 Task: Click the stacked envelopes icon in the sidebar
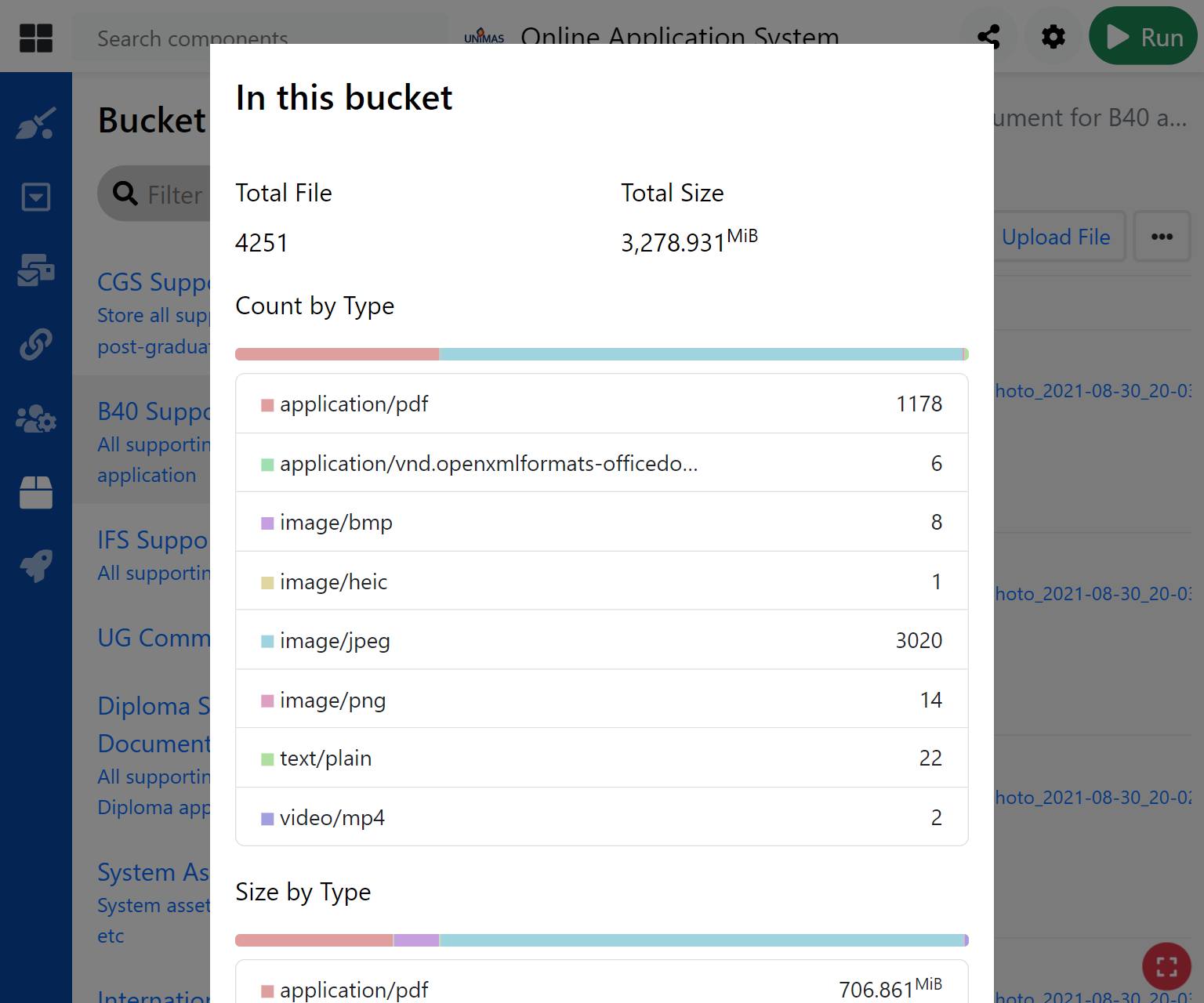tap(36, 270)
